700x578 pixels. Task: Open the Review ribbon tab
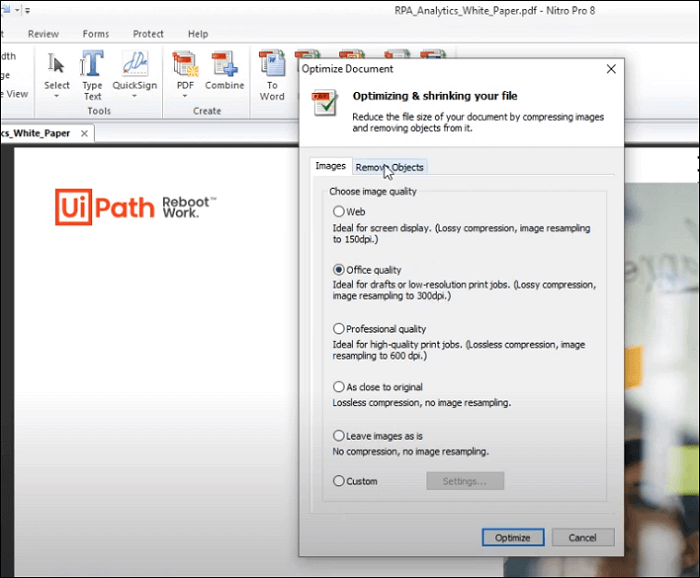(43, 34)
